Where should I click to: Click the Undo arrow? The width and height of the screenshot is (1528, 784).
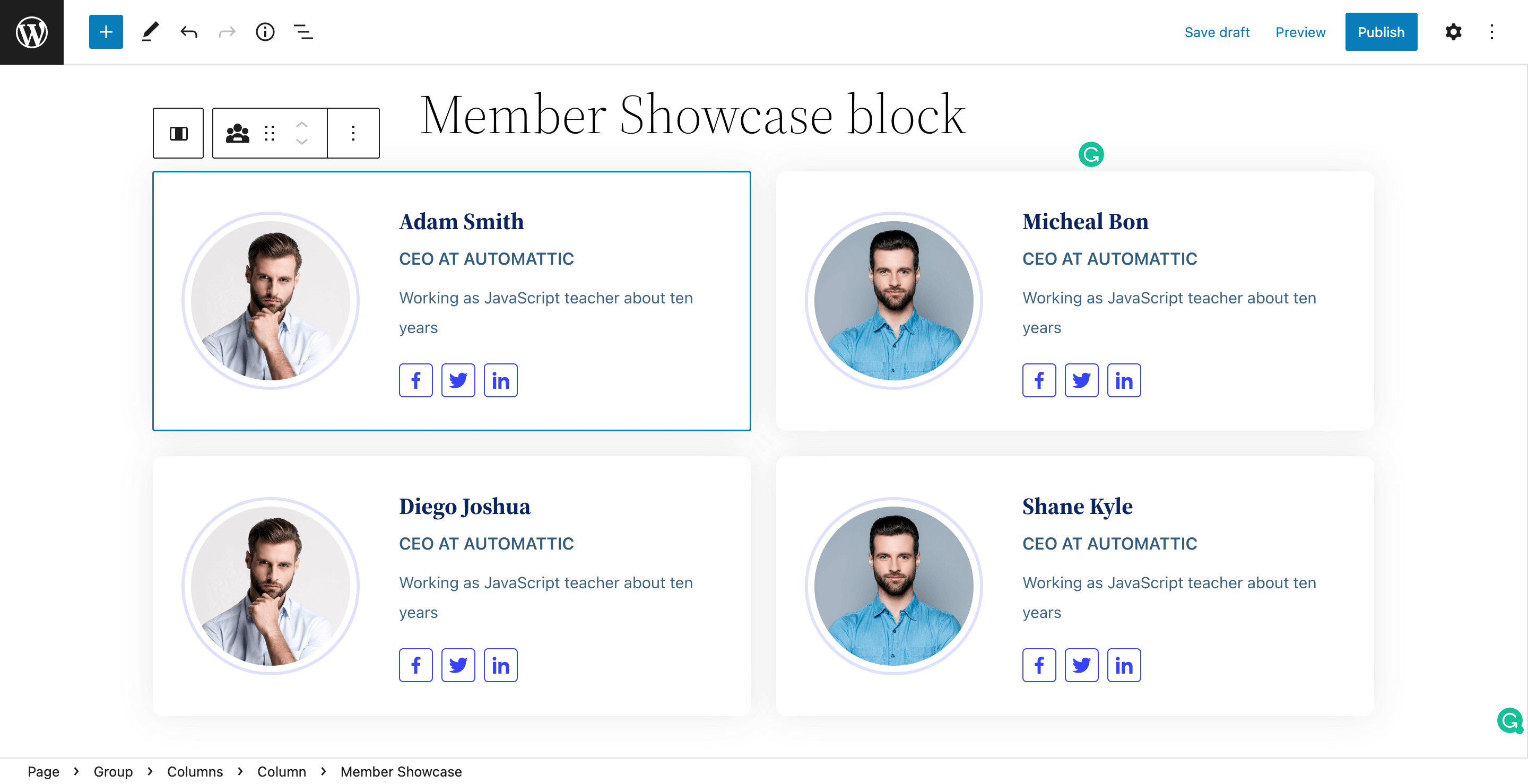[x=189, y=32]
